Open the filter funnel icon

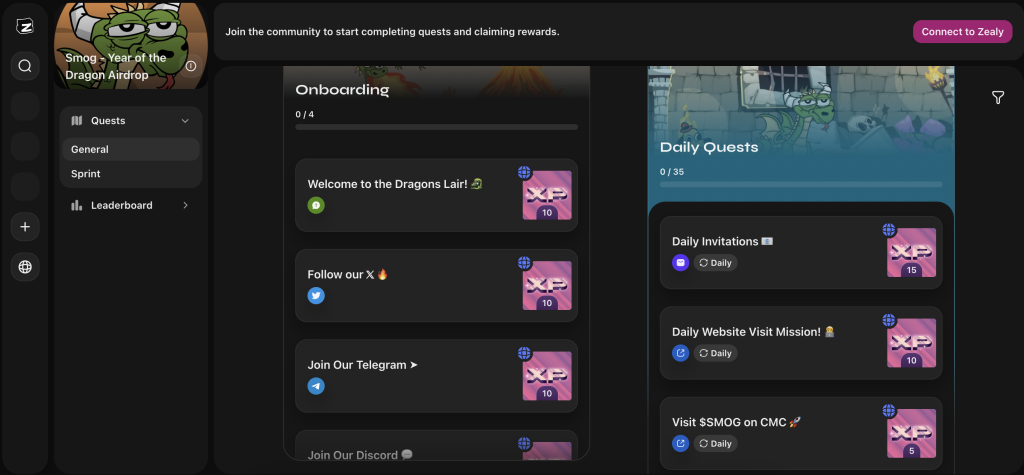[997, 97]
